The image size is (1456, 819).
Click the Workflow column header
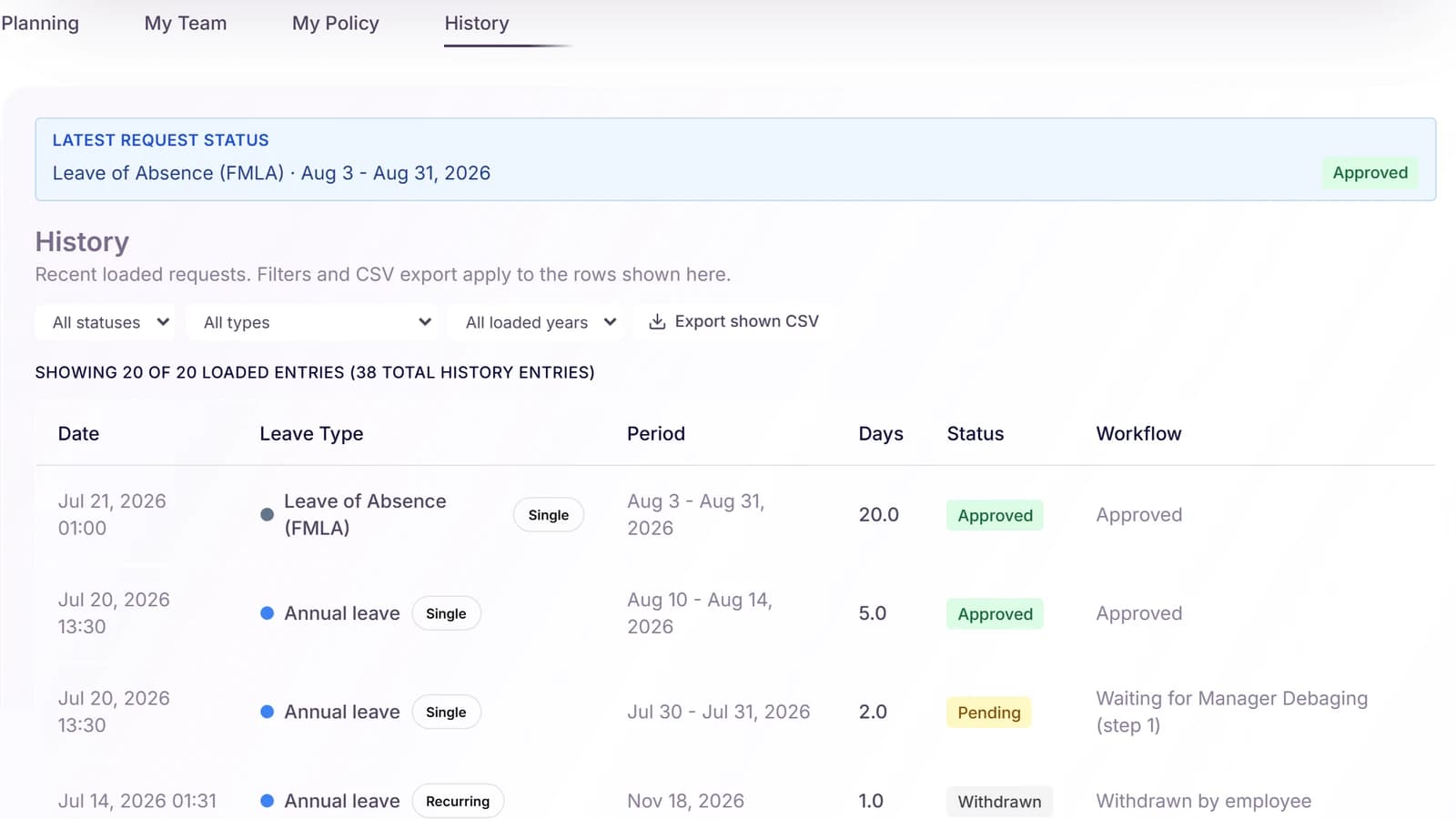(x=1138, y=434)
